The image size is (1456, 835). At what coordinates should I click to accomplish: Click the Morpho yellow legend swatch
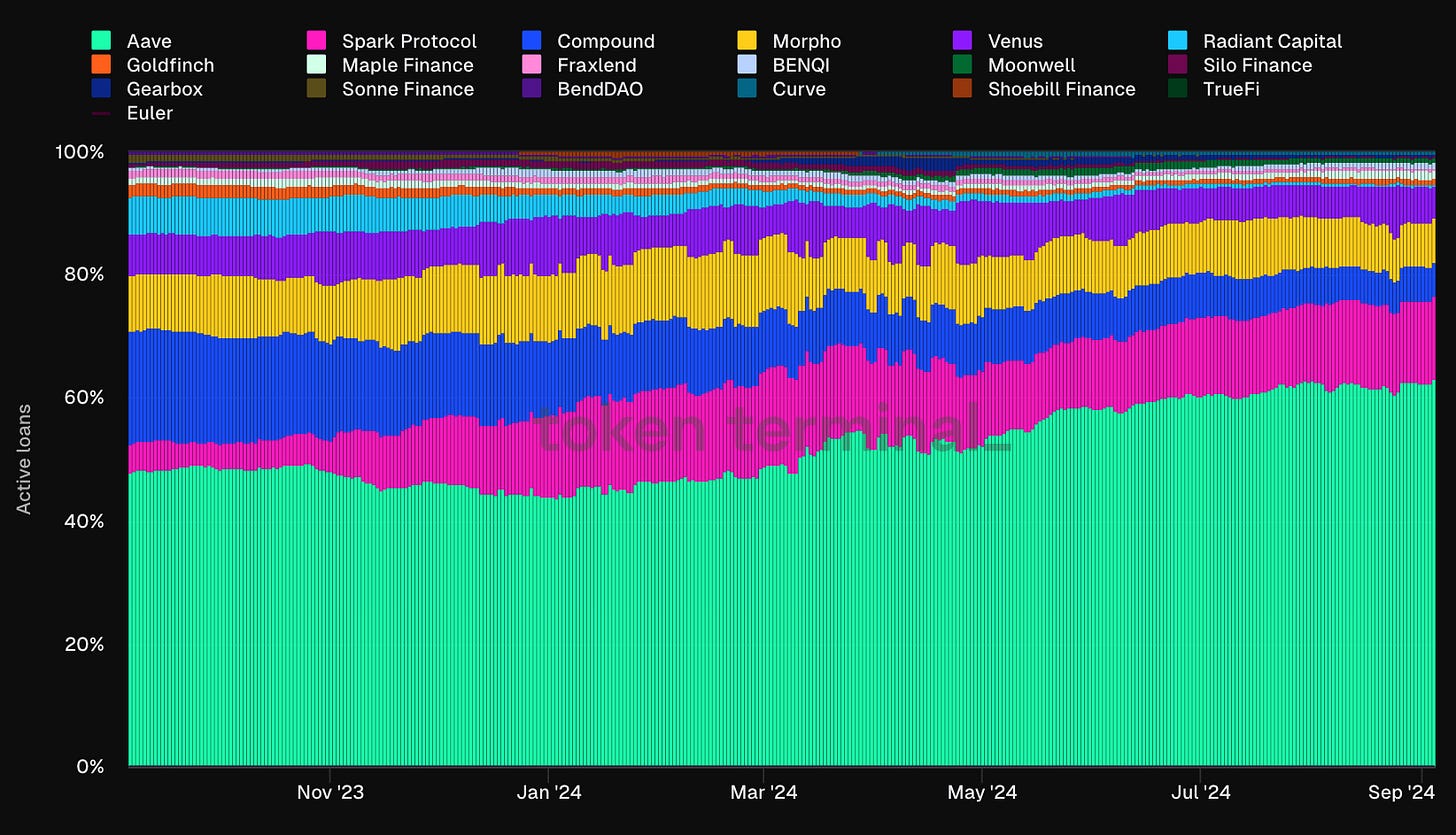(747, 41)
